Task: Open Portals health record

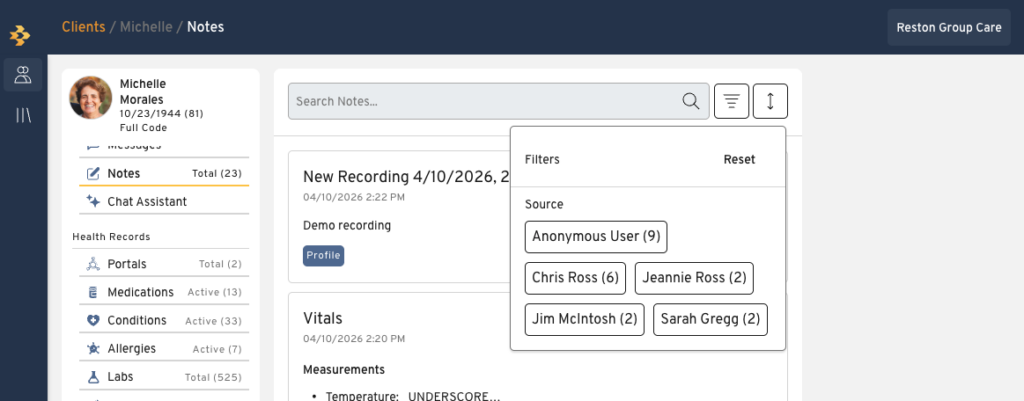Action: click(x=164, y=265)
